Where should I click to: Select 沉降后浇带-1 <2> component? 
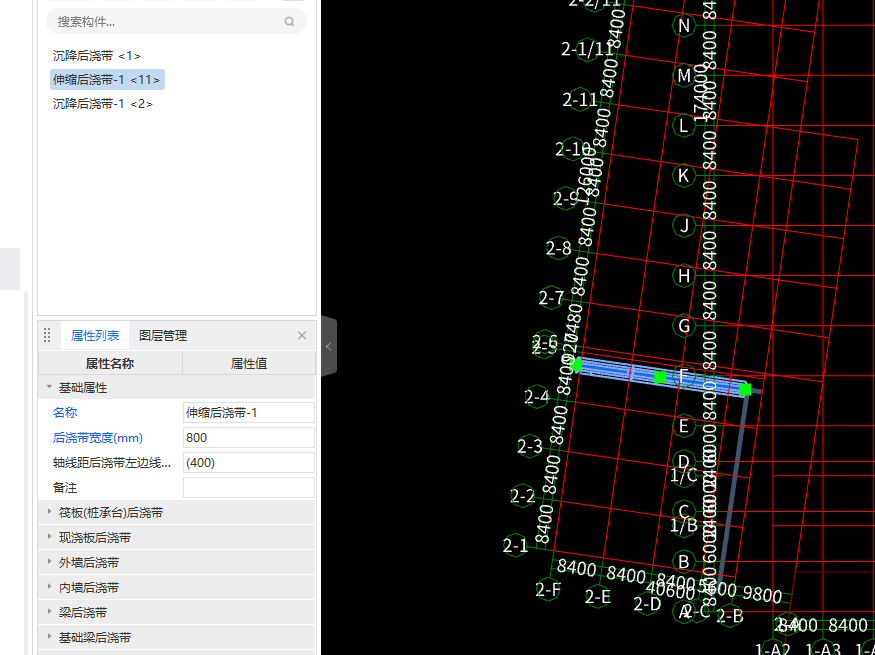pyautogui.click(x=103, y=104)
